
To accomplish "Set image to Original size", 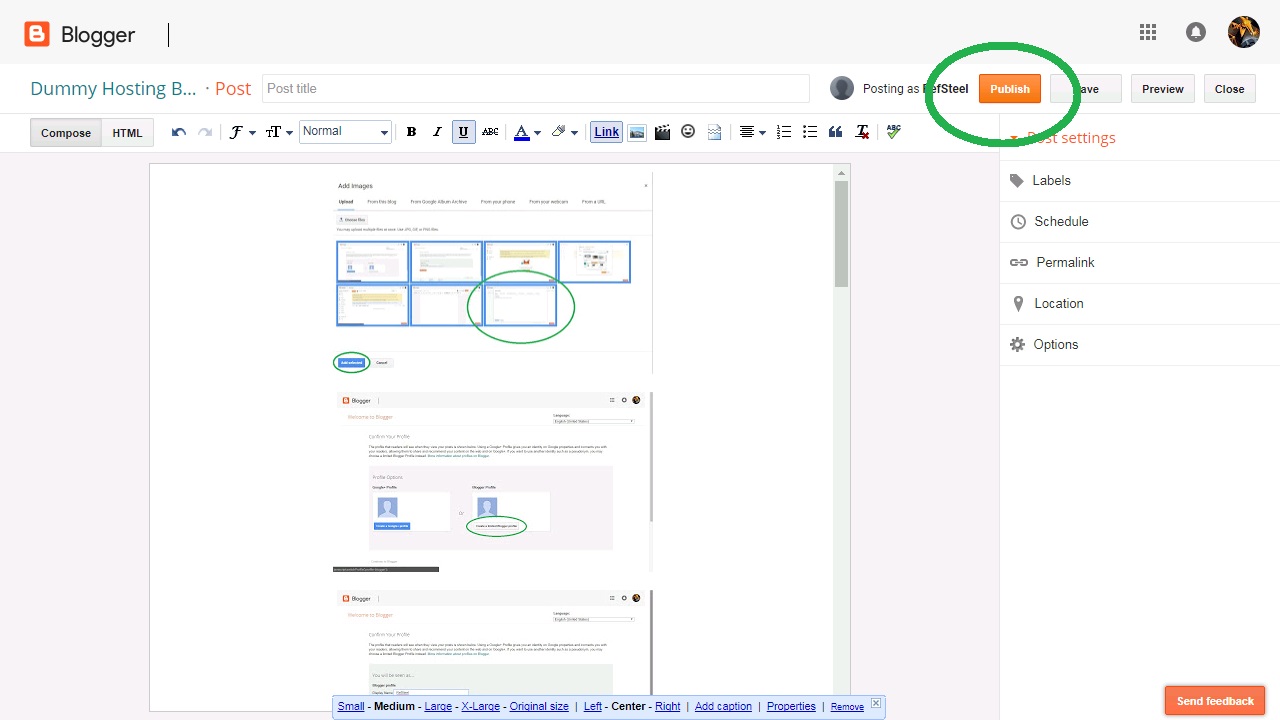I will click(539, 706).
